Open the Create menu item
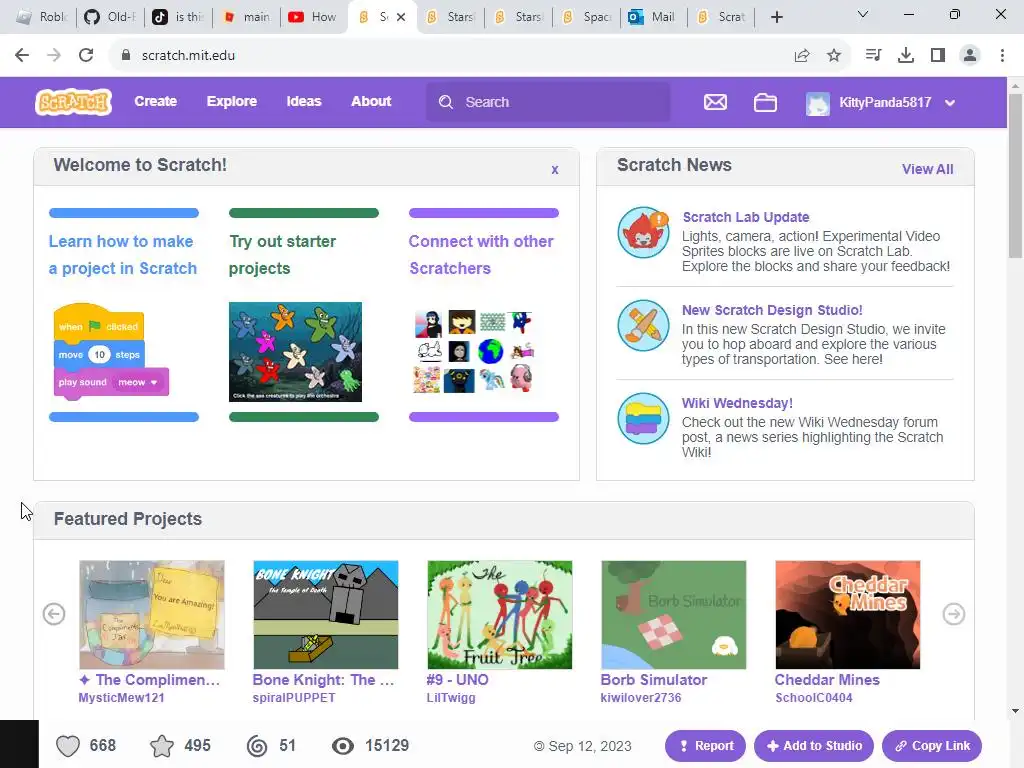The image size is (1024, 768). tap(155, 101)
